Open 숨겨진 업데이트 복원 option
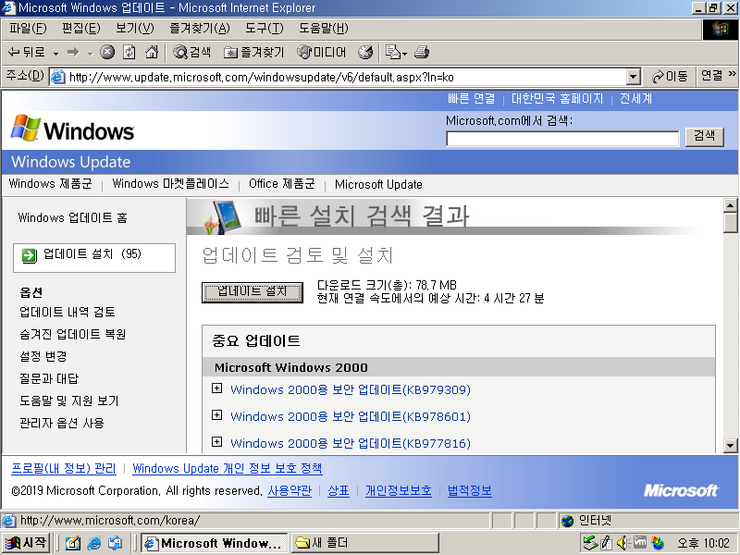 (73, 334)
